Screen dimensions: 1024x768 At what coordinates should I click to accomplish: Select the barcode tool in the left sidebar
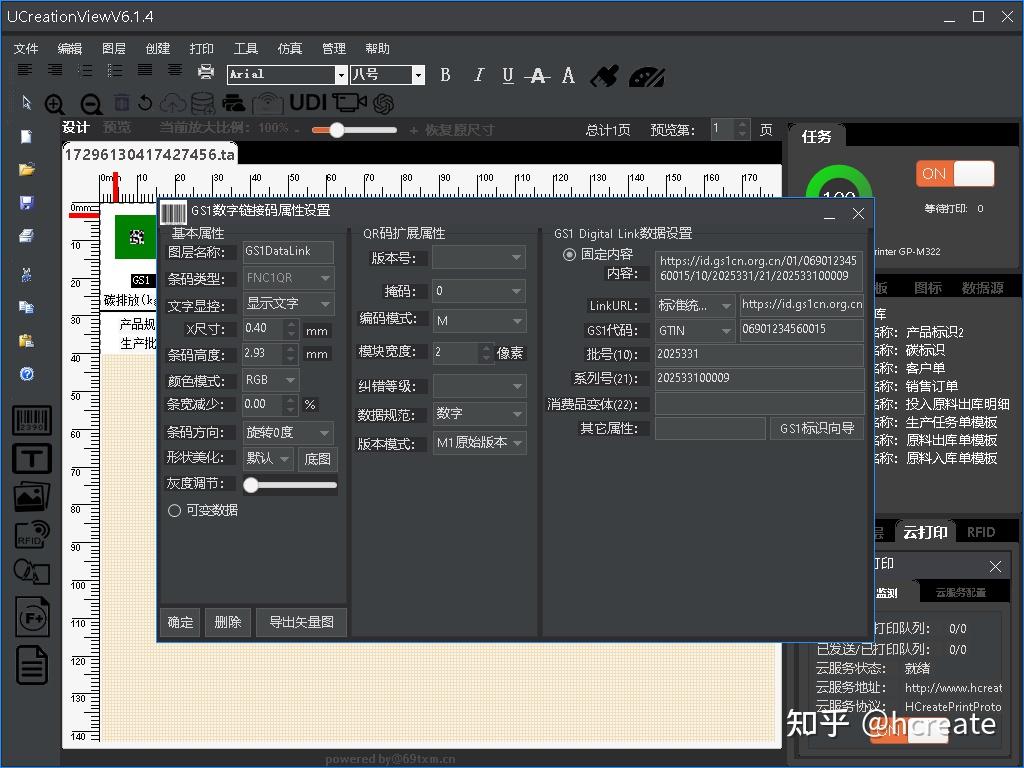[31, 422]
